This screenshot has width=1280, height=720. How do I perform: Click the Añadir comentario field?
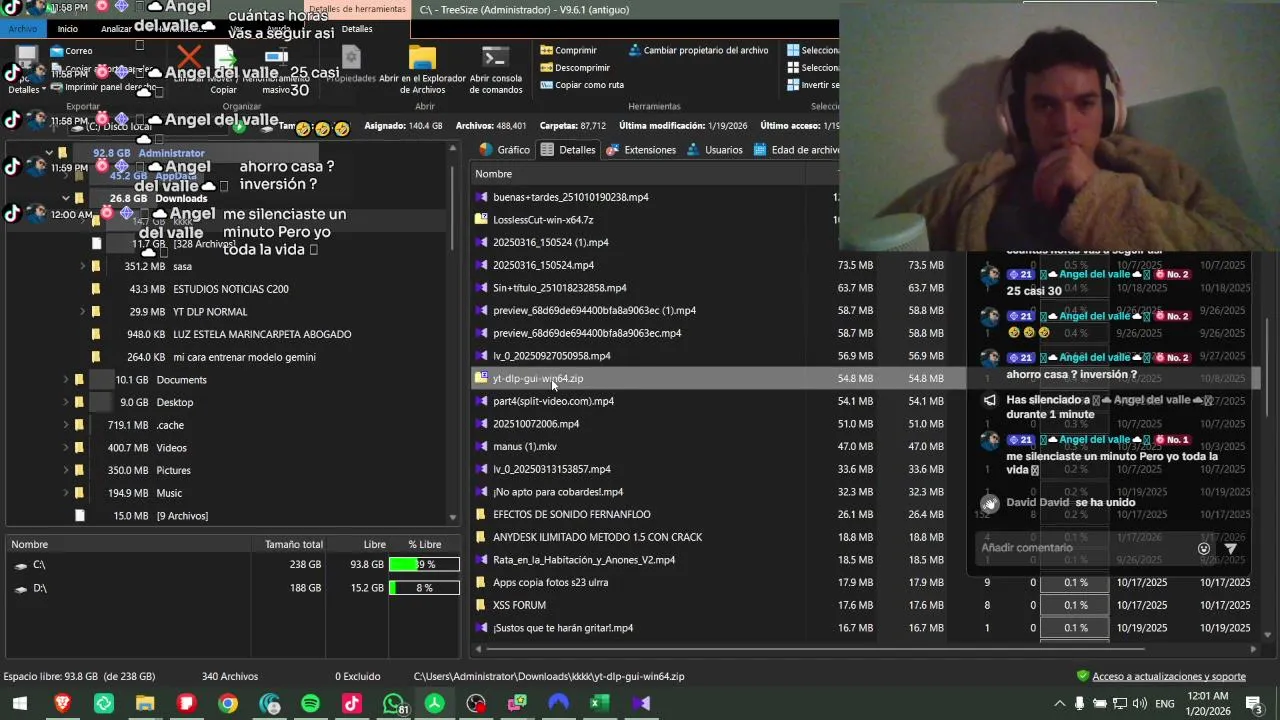point(1085,548)
